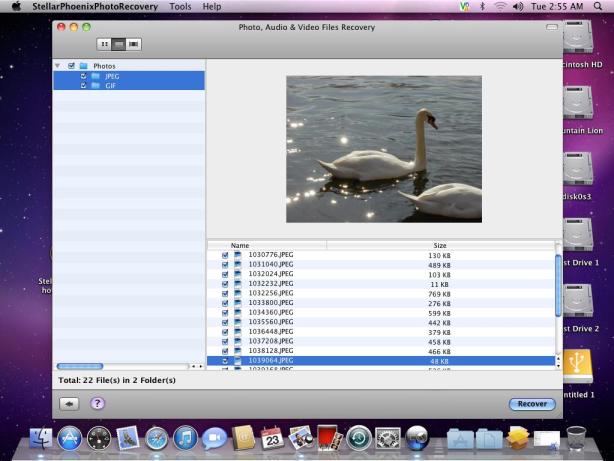The width and height of the screenshot is (614, 461).
Task: Click the file list scroll down arrow
Action: 558,365
